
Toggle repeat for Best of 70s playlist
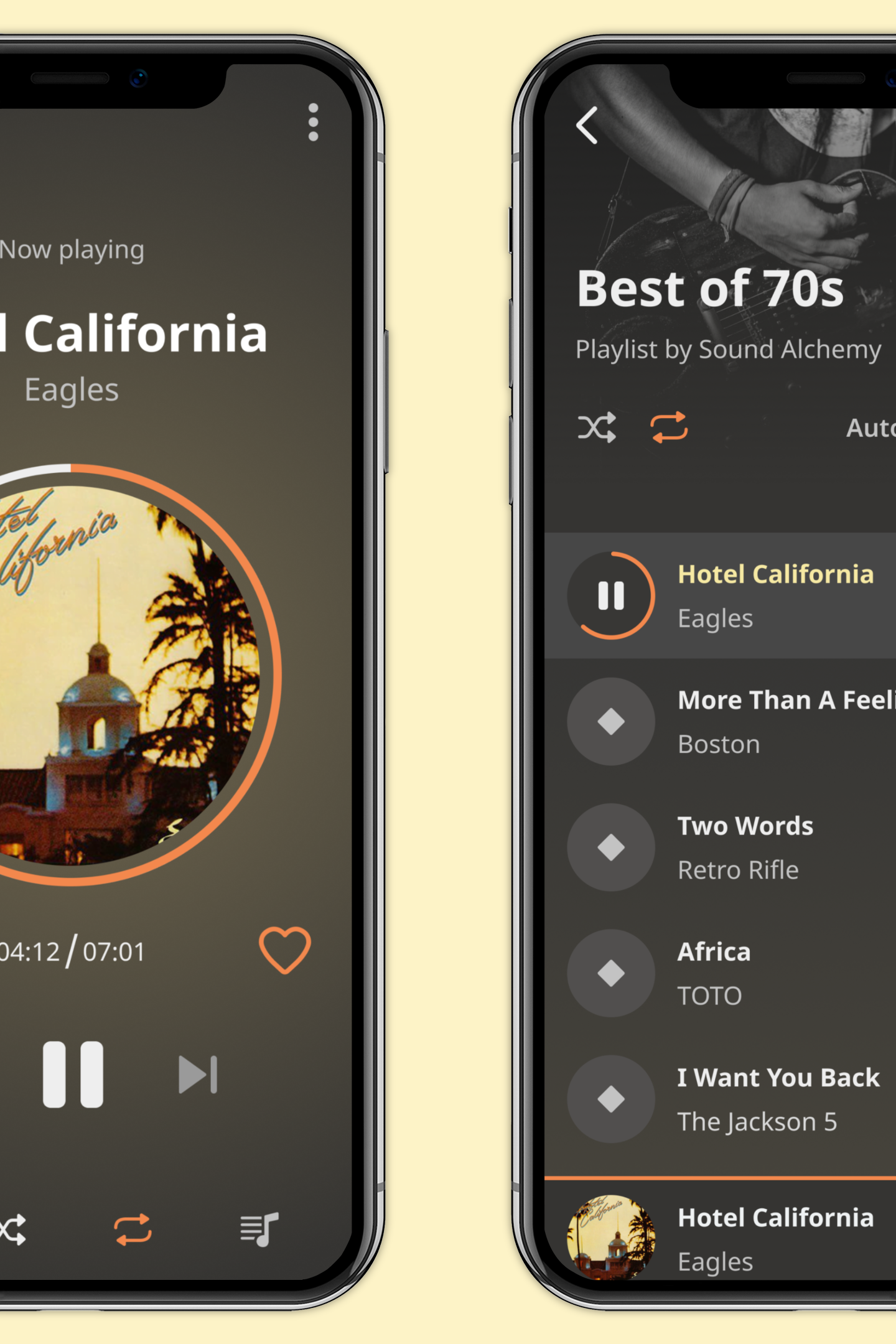click(x=669, y=427)
